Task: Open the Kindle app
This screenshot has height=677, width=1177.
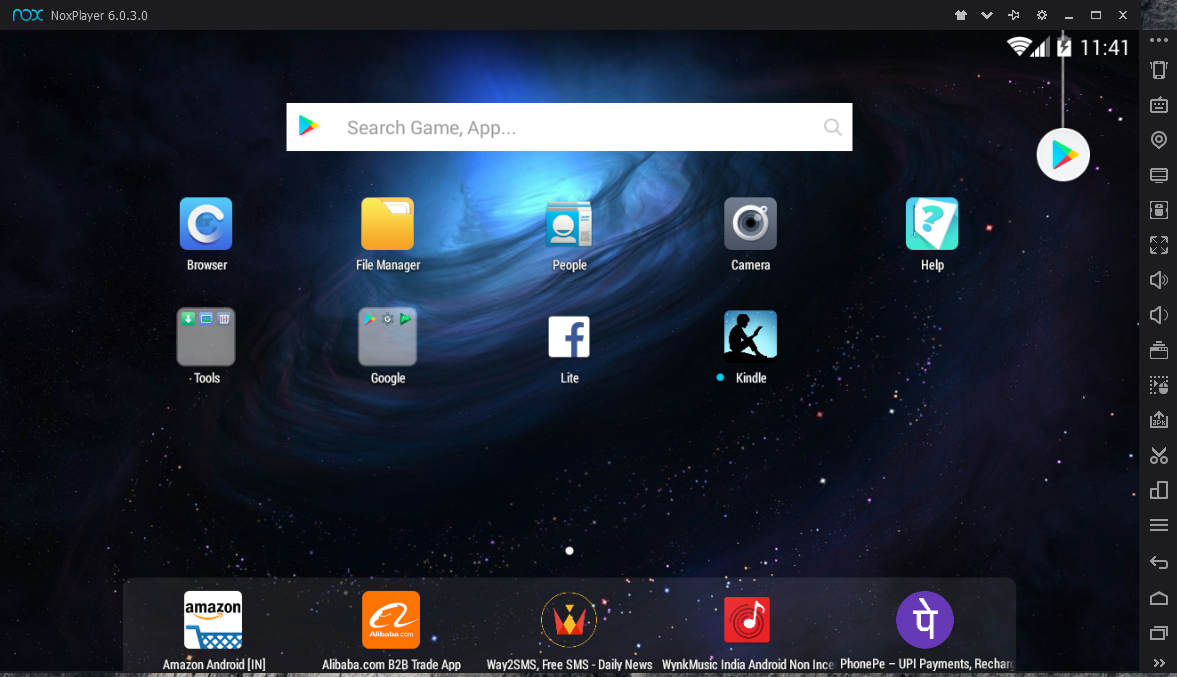Action: [x=751, y=336]
